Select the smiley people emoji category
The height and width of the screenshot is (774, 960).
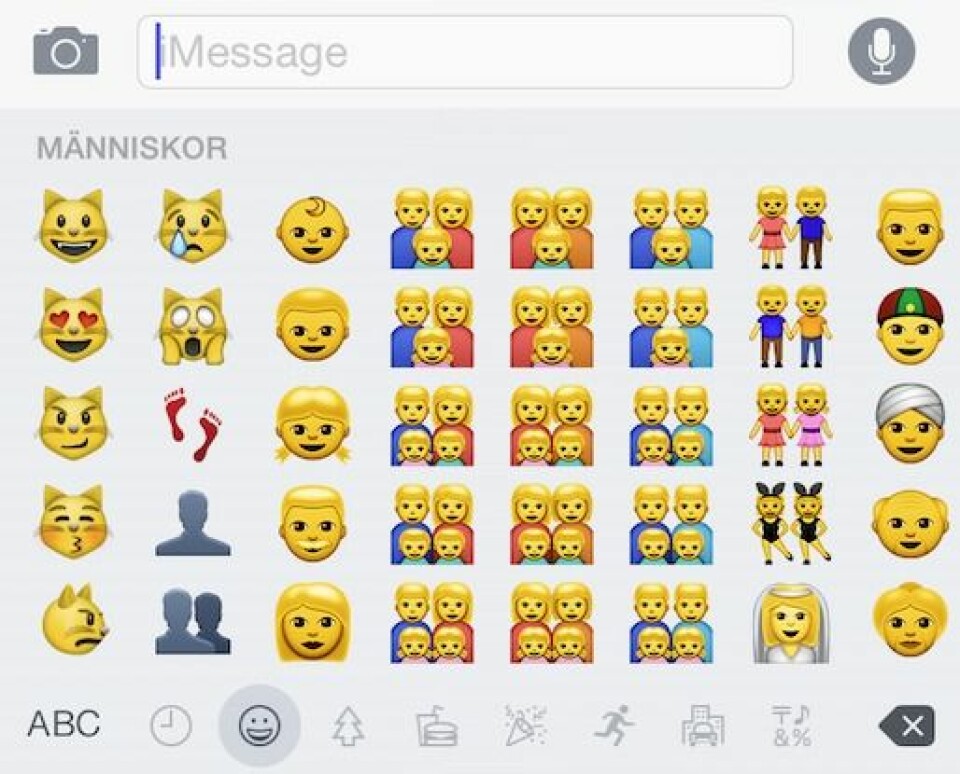pos(260,726)
